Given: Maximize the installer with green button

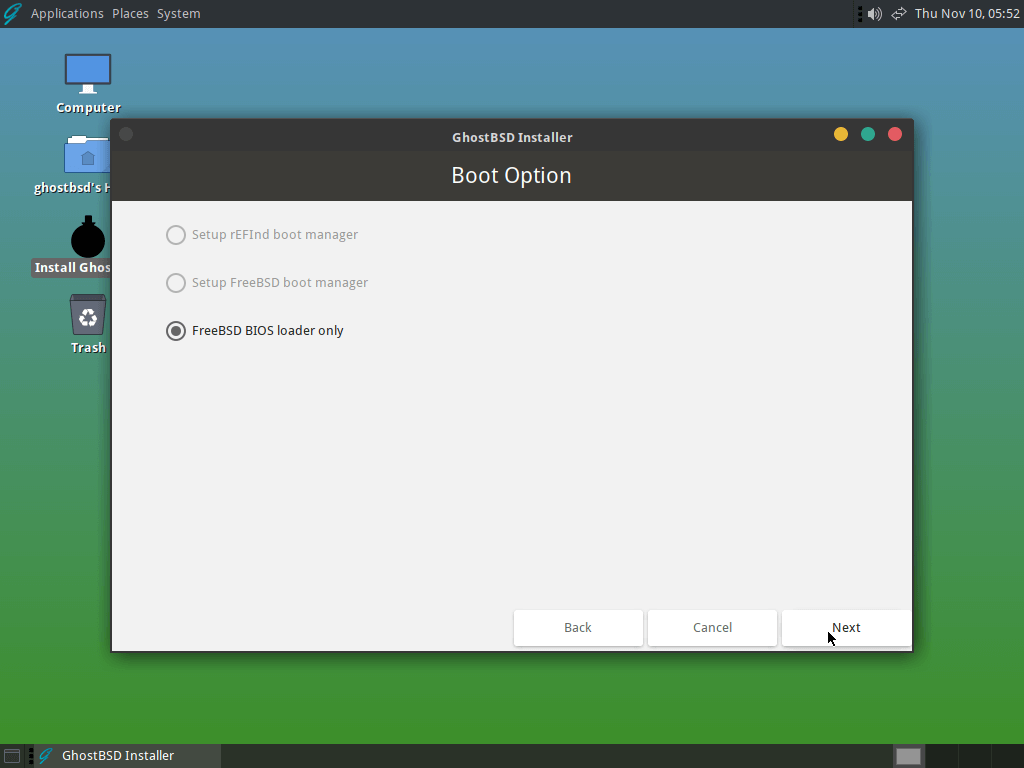Looking at the screenshot, I should [868, 135].
